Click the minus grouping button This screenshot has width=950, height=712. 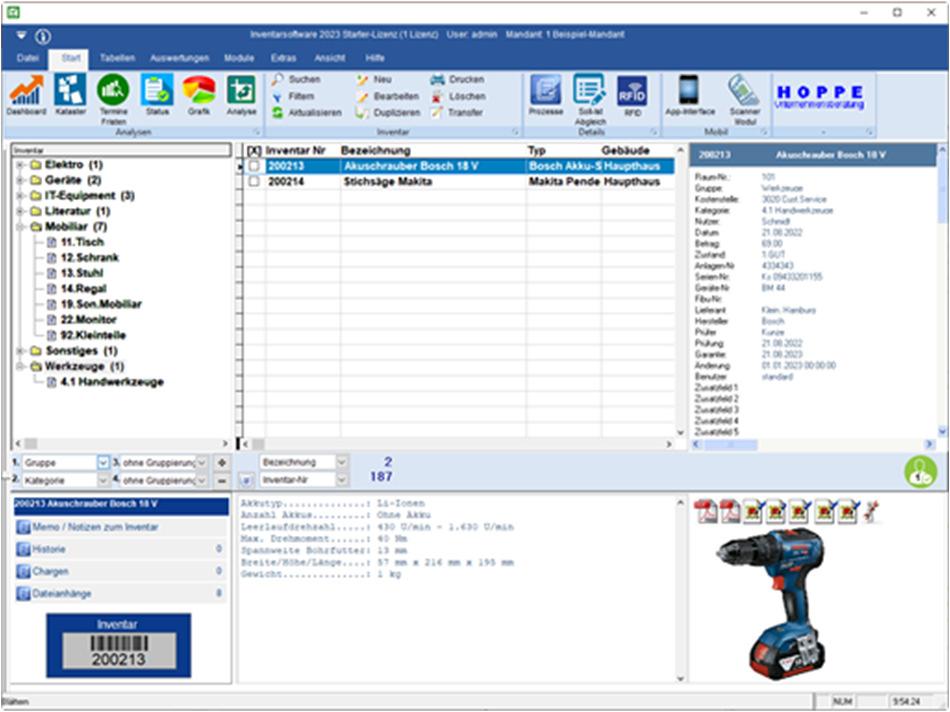pyautogui.click(x=222, y=481)
